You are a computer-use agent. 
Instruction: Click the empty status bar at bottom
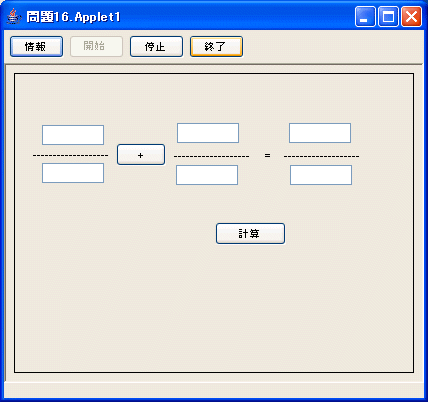tap(214, 389)
